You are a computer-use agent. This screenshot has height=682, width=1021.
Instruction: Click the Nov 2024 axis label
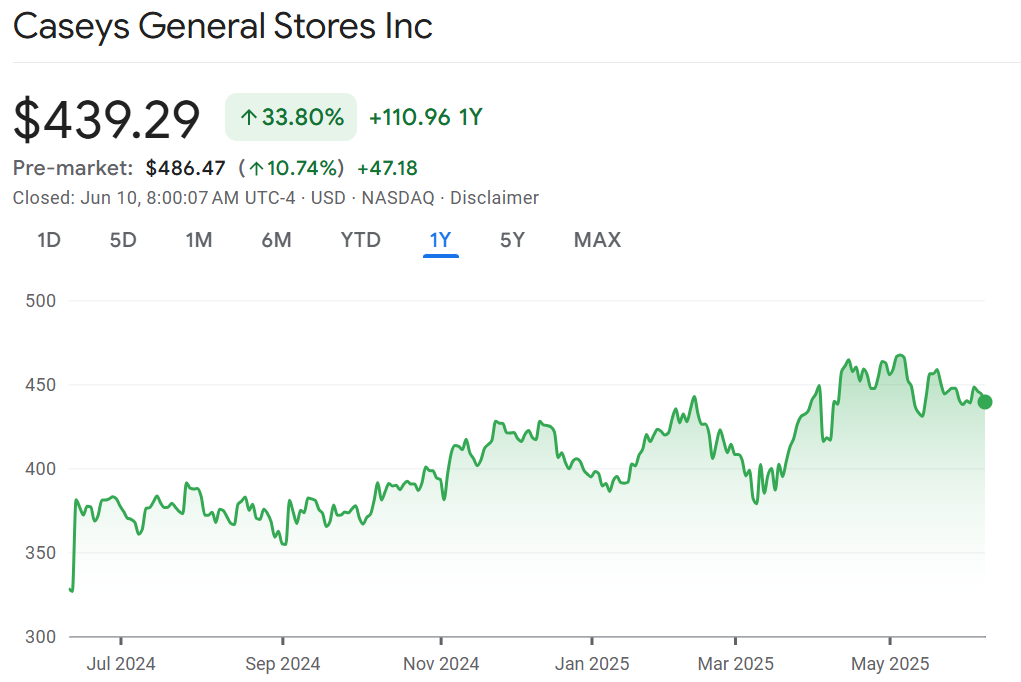click(x=440, y=663)
